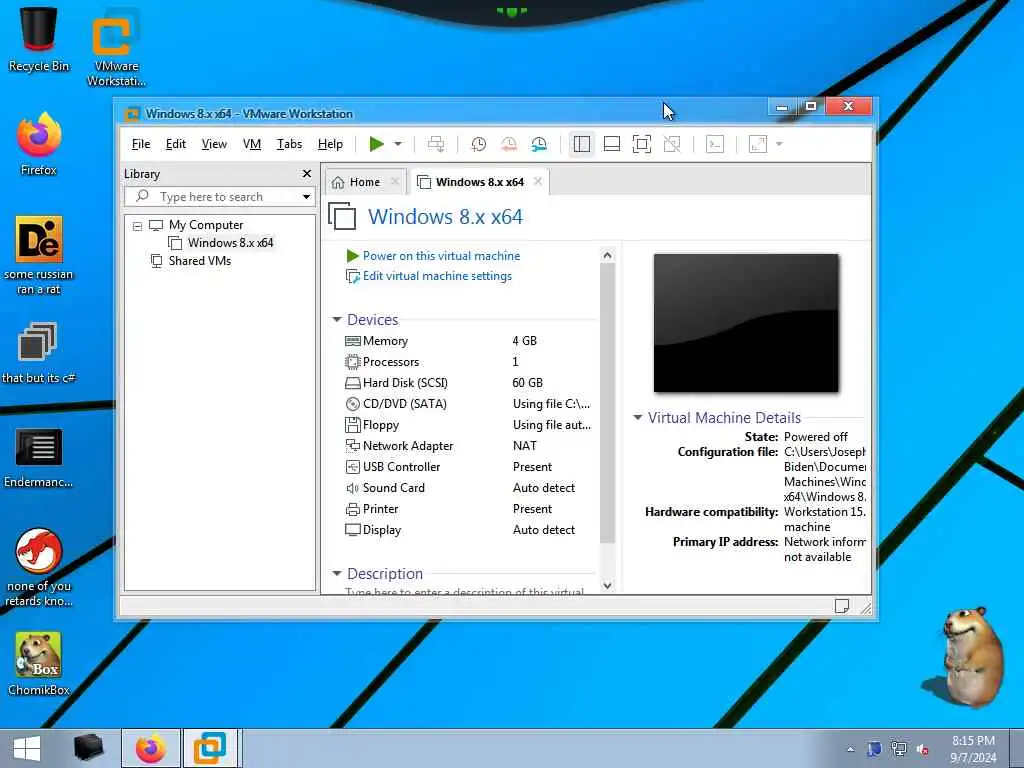Click the Unity mode toolbar icon
Viewport: 1024px width, 768px height.
[x=672, y=144]
